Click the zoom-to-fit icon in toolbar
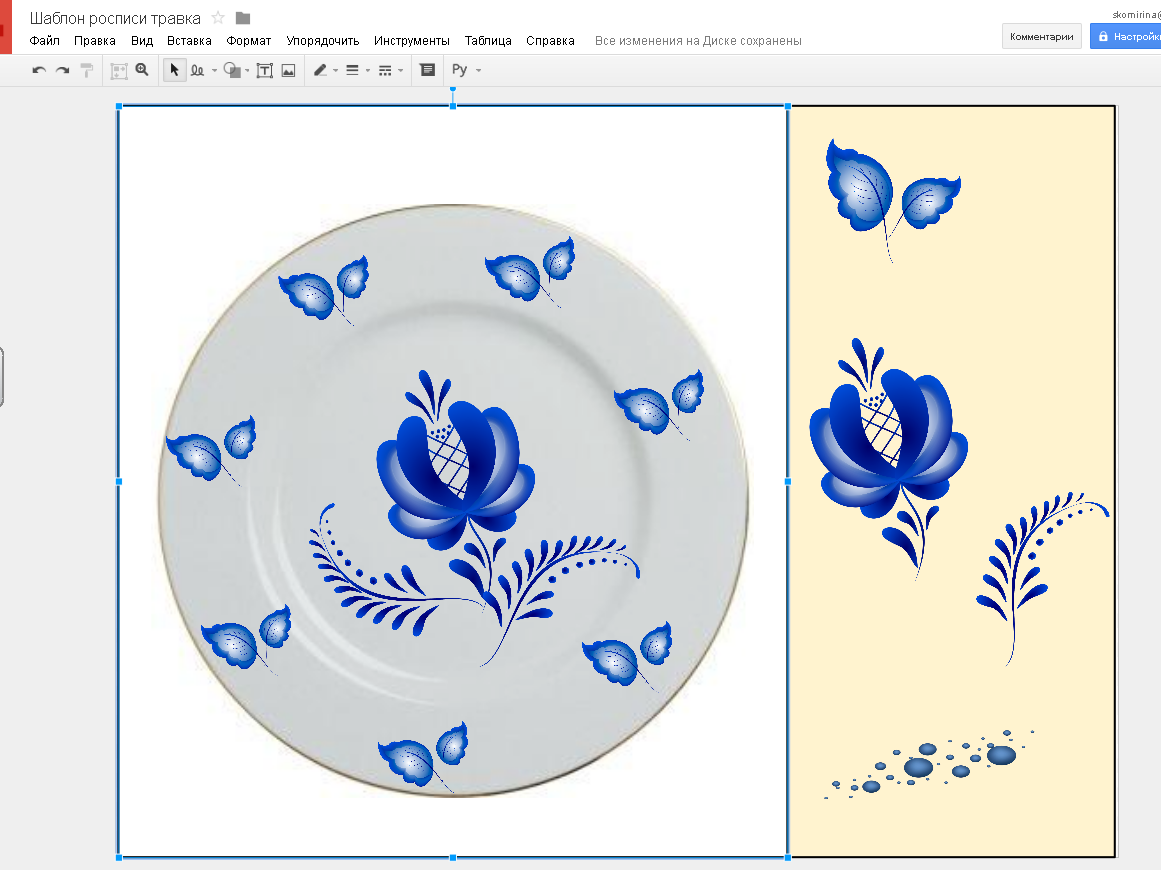The height and width of the screenshot is (870, 1161). [119, 70]
